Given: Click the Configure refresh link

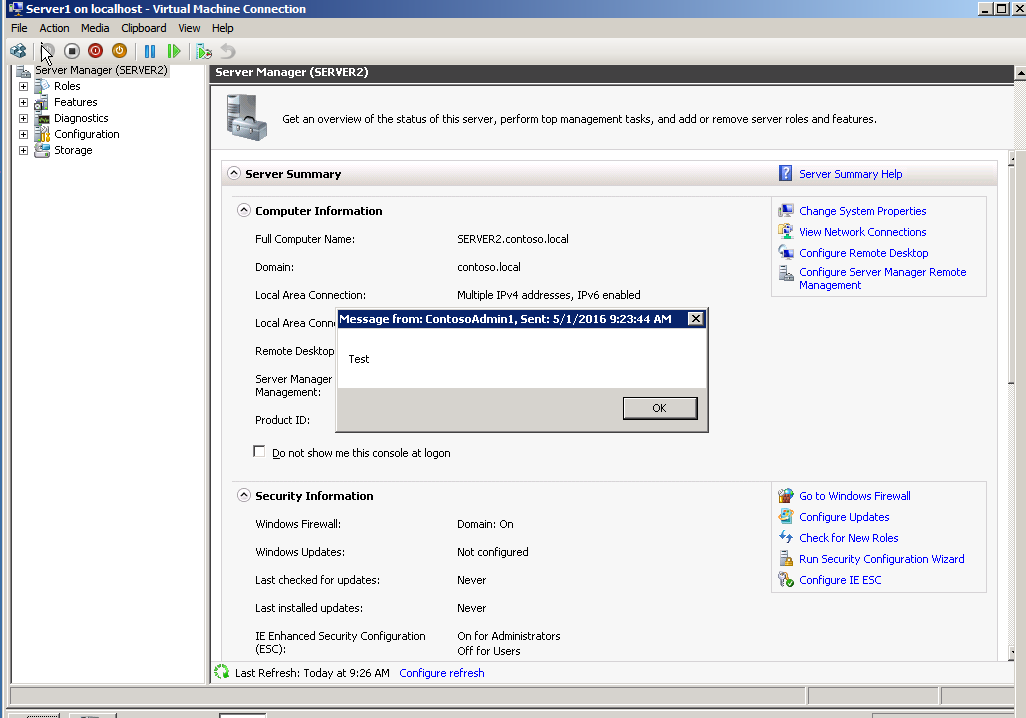Looking at the screenshot, I should click(x=442, y=673).
